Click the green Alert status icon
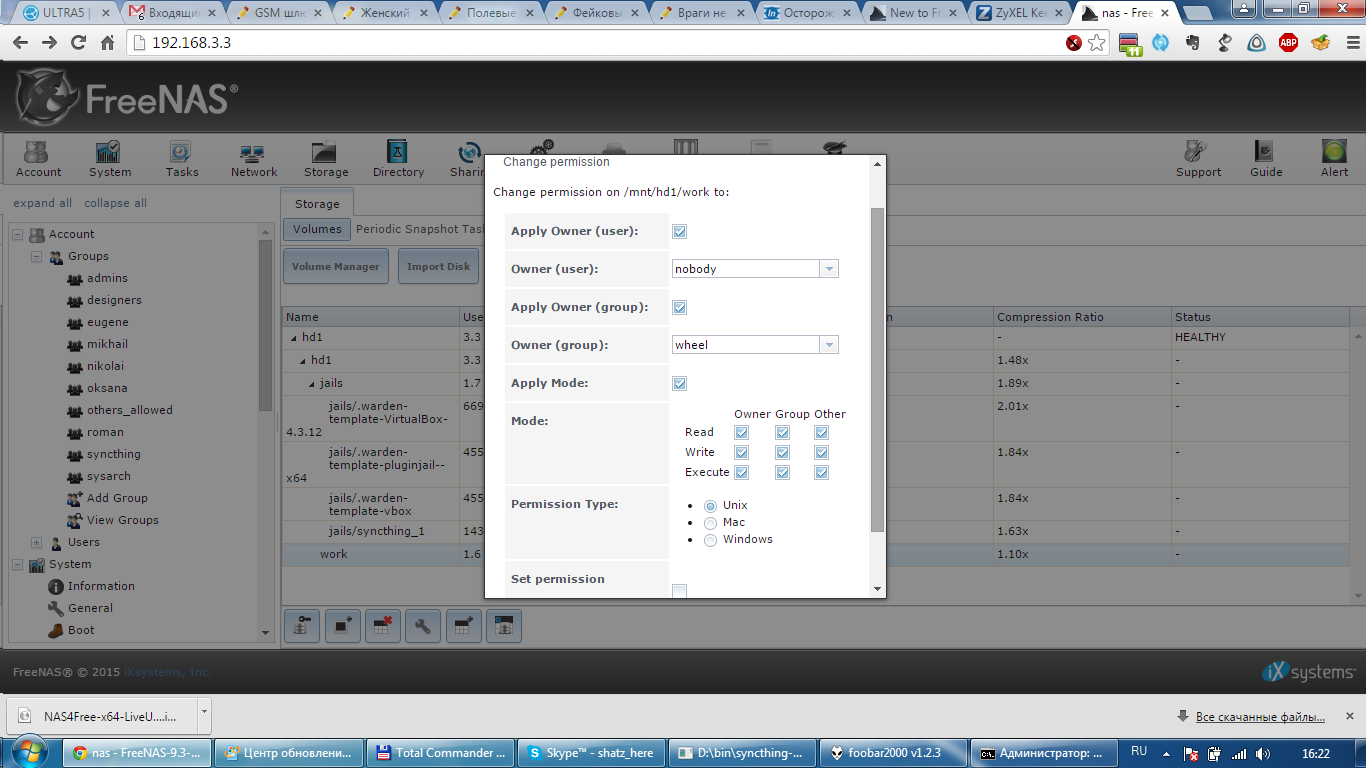This screenshot has height=768, width=1366. [1334, 151]
